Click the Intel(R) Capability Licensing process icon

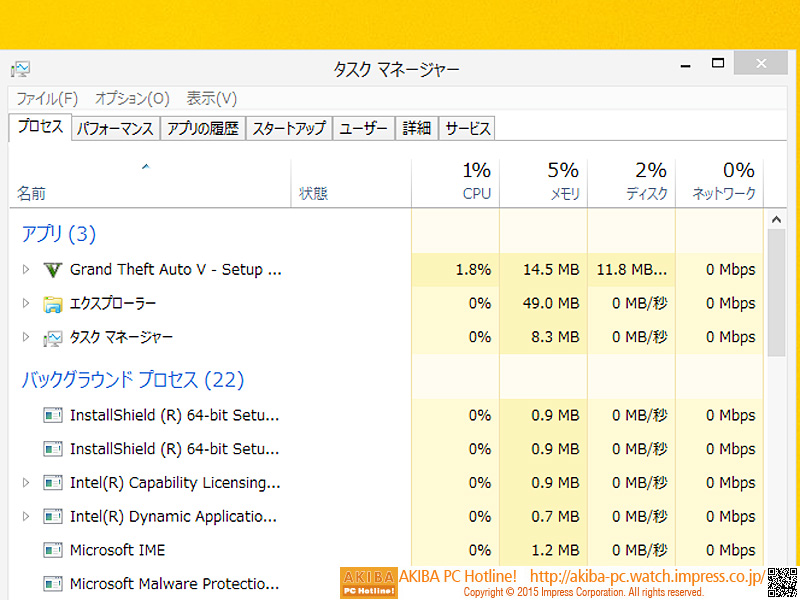53,483
